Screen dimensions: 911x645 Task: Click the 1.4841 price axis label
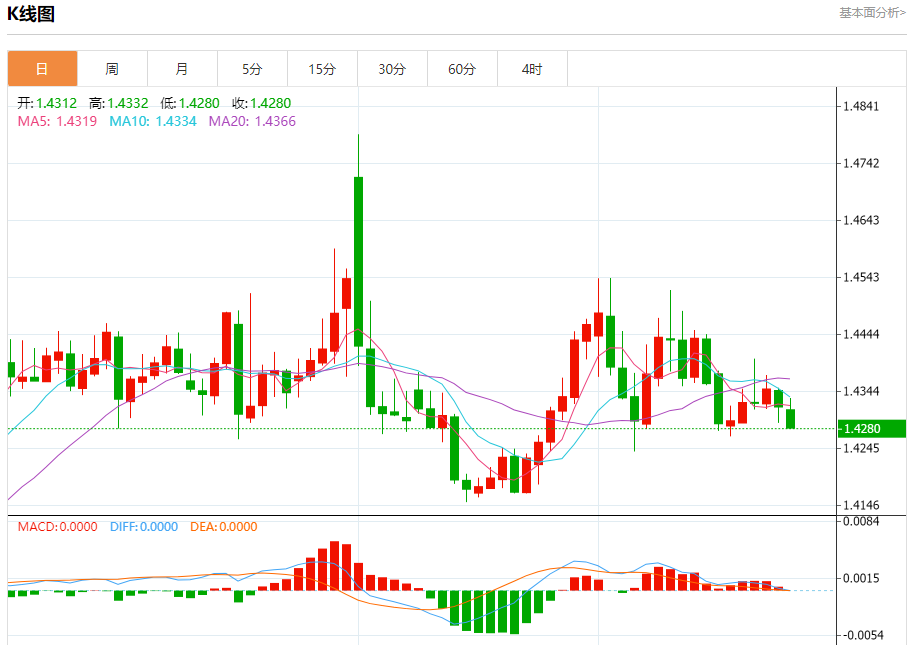click(861, 106)
